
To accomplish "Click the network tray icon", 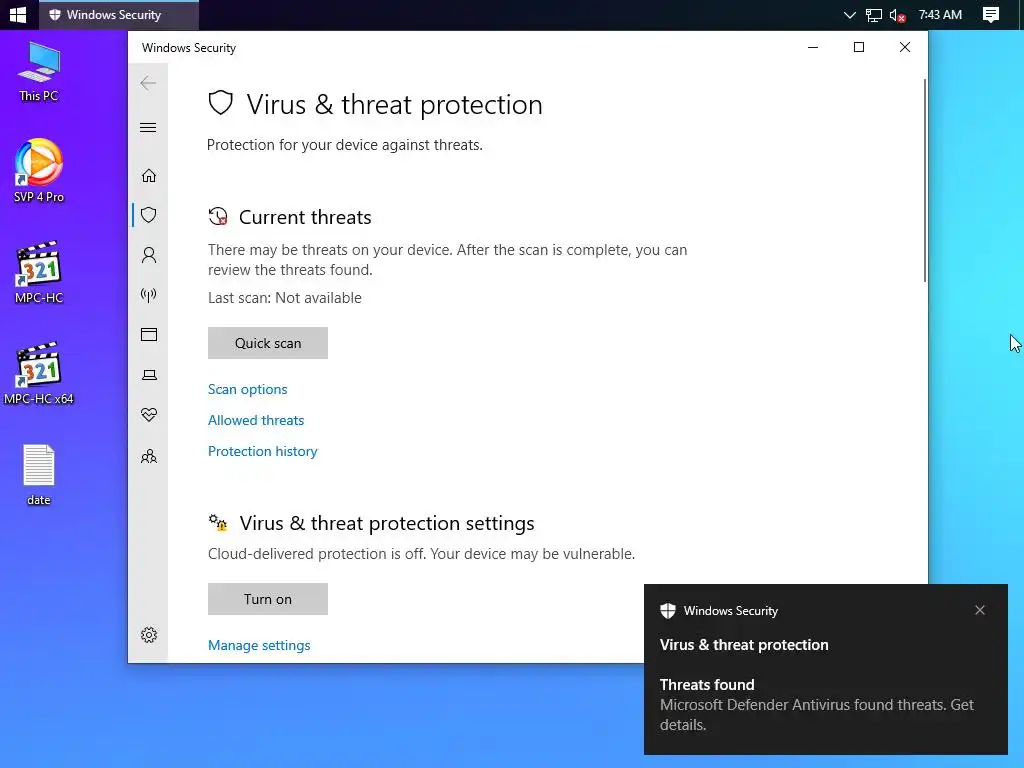I will pyautogui.click(x=873, y=14).
